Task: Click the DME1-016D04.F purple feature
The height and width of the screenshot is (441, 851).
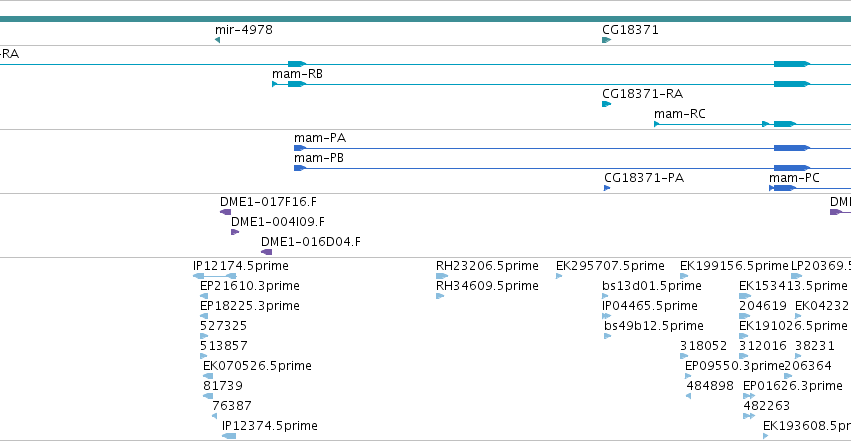Action: [x=266, y=252]
